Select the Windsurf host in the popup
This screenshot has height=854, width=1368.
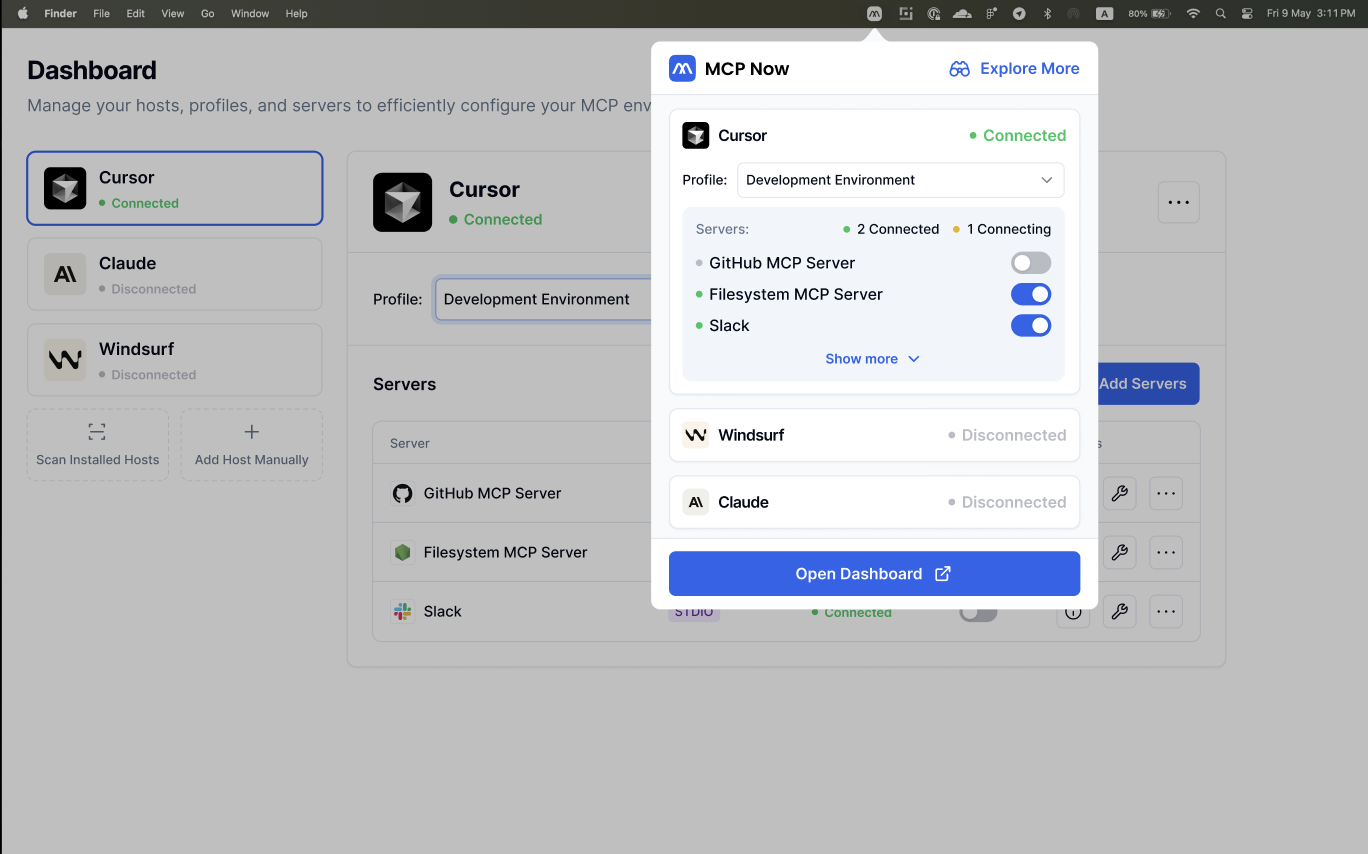(x=874, y=435)
